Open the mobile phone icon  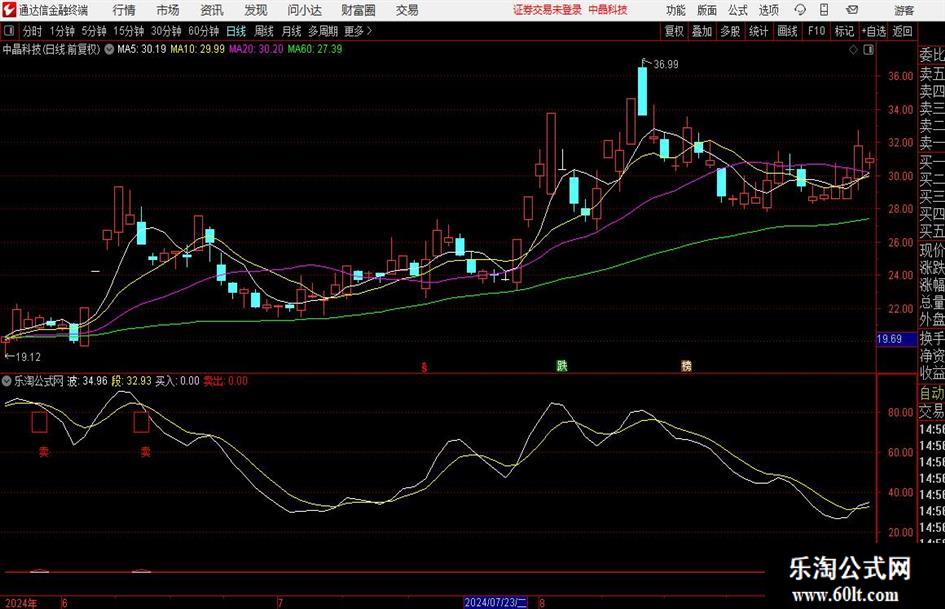[x=824, y=10]
